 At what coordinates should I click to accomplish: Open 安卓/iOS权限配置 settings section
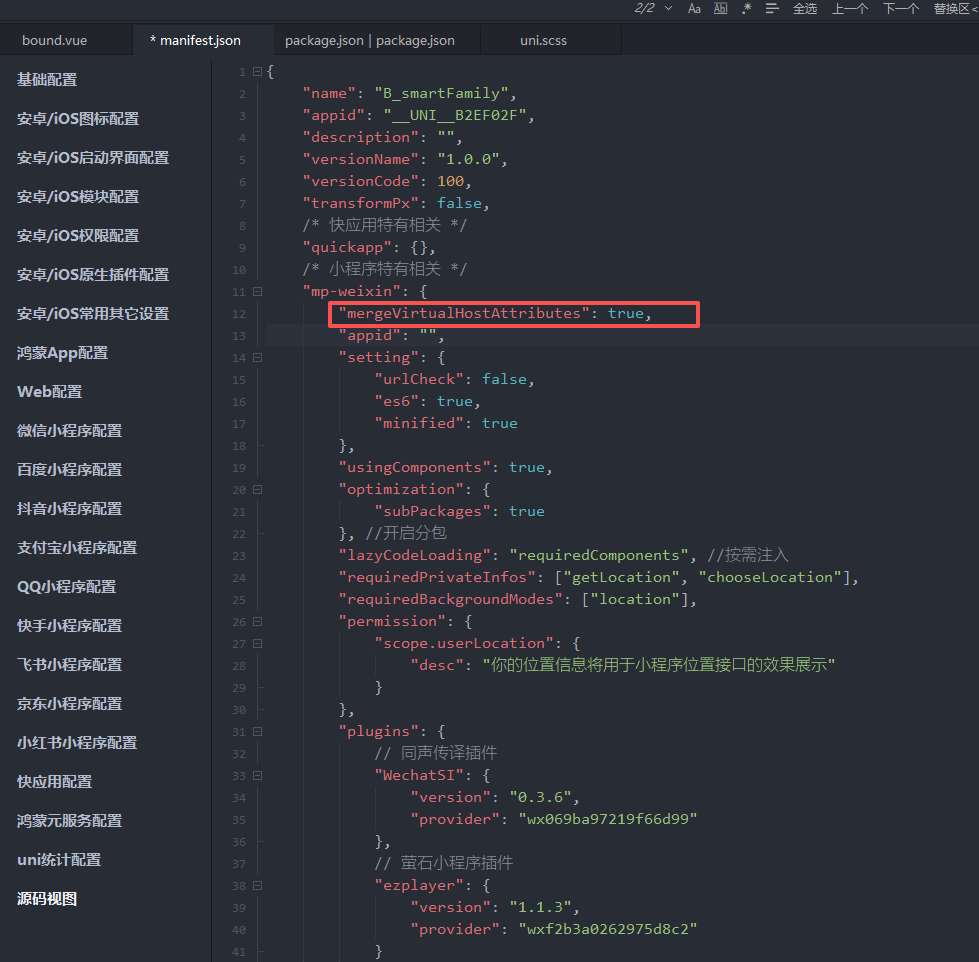click(78, 235)
